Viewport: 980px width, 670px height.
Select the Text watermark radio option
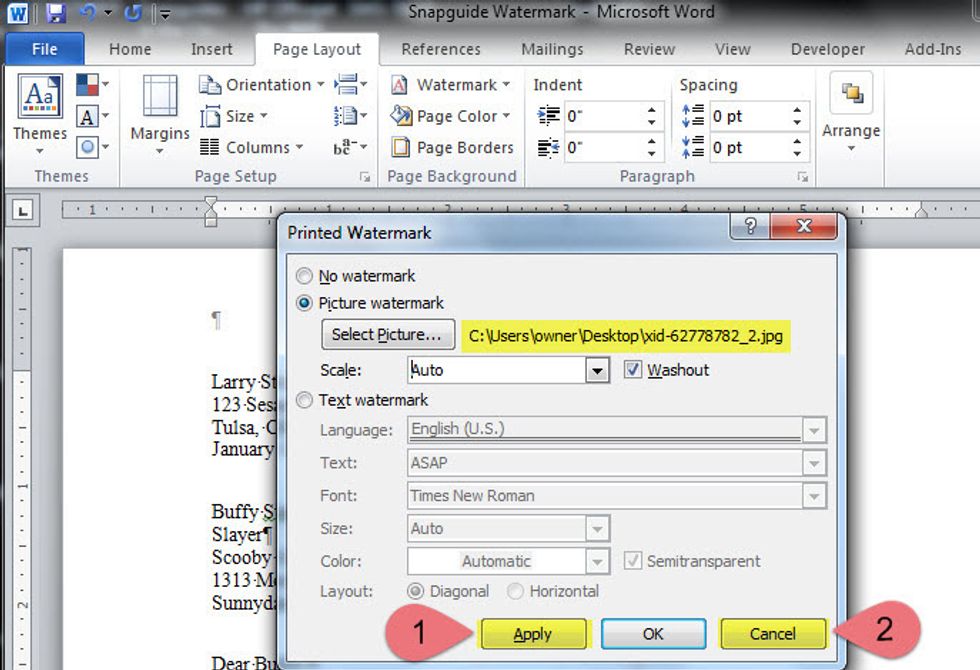(305, 400)
